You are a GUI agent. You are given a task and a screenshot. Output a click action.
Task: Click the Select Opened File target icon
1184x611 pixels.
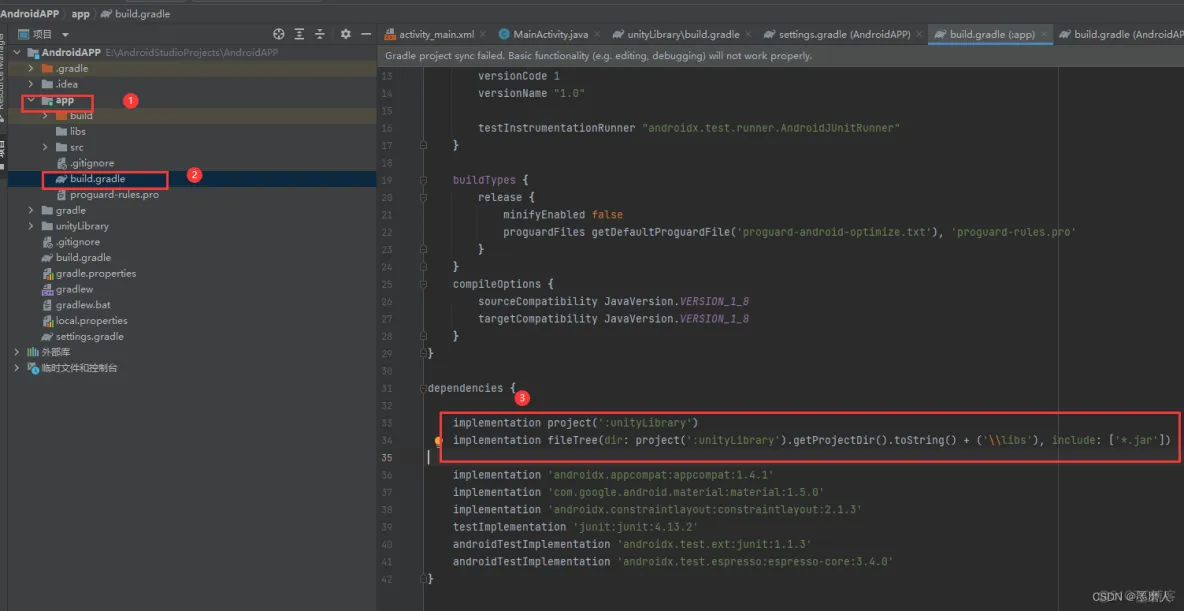point(279,34)
